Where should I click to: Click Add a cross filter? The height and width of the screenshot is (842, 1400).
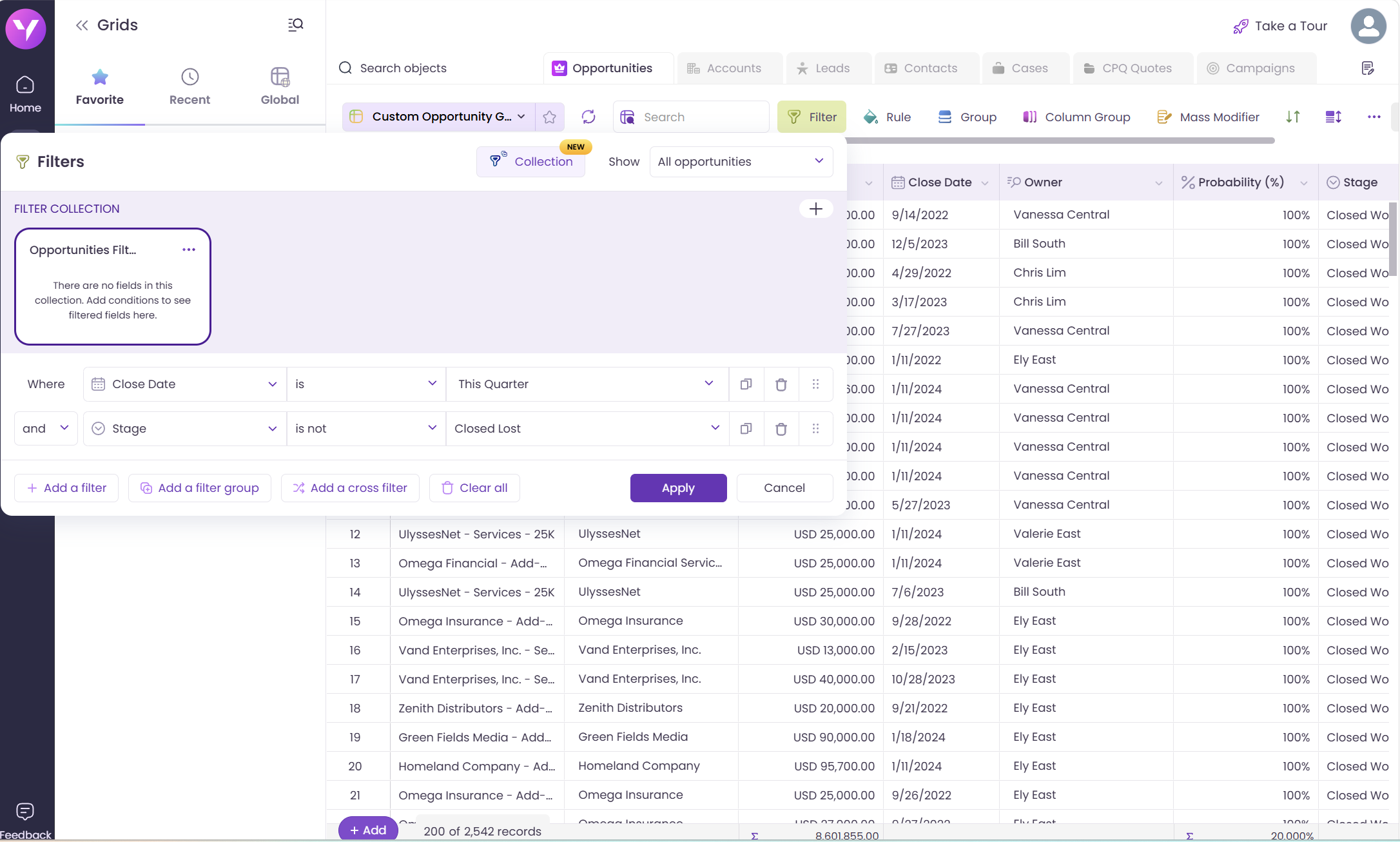(350, 488)
